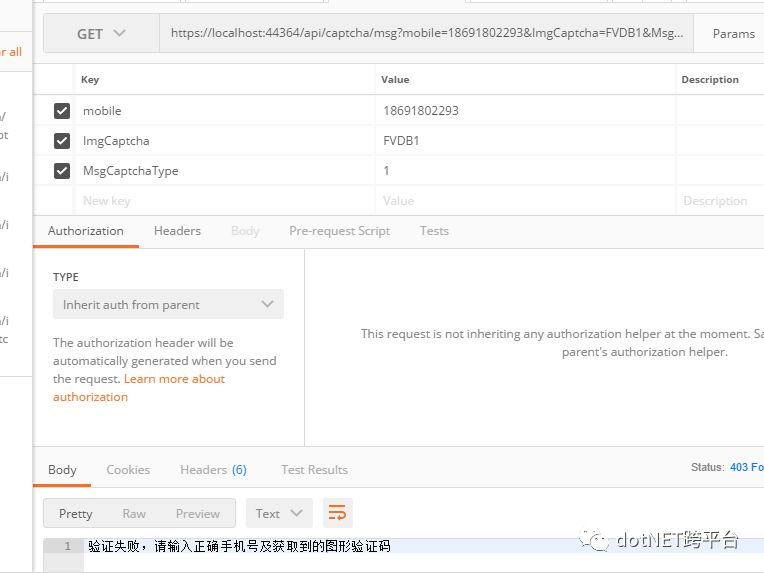Select the ImgCaptcha key cell
Image resolution: width=764 pixels, height=573 pixels.
pos(225,141)
